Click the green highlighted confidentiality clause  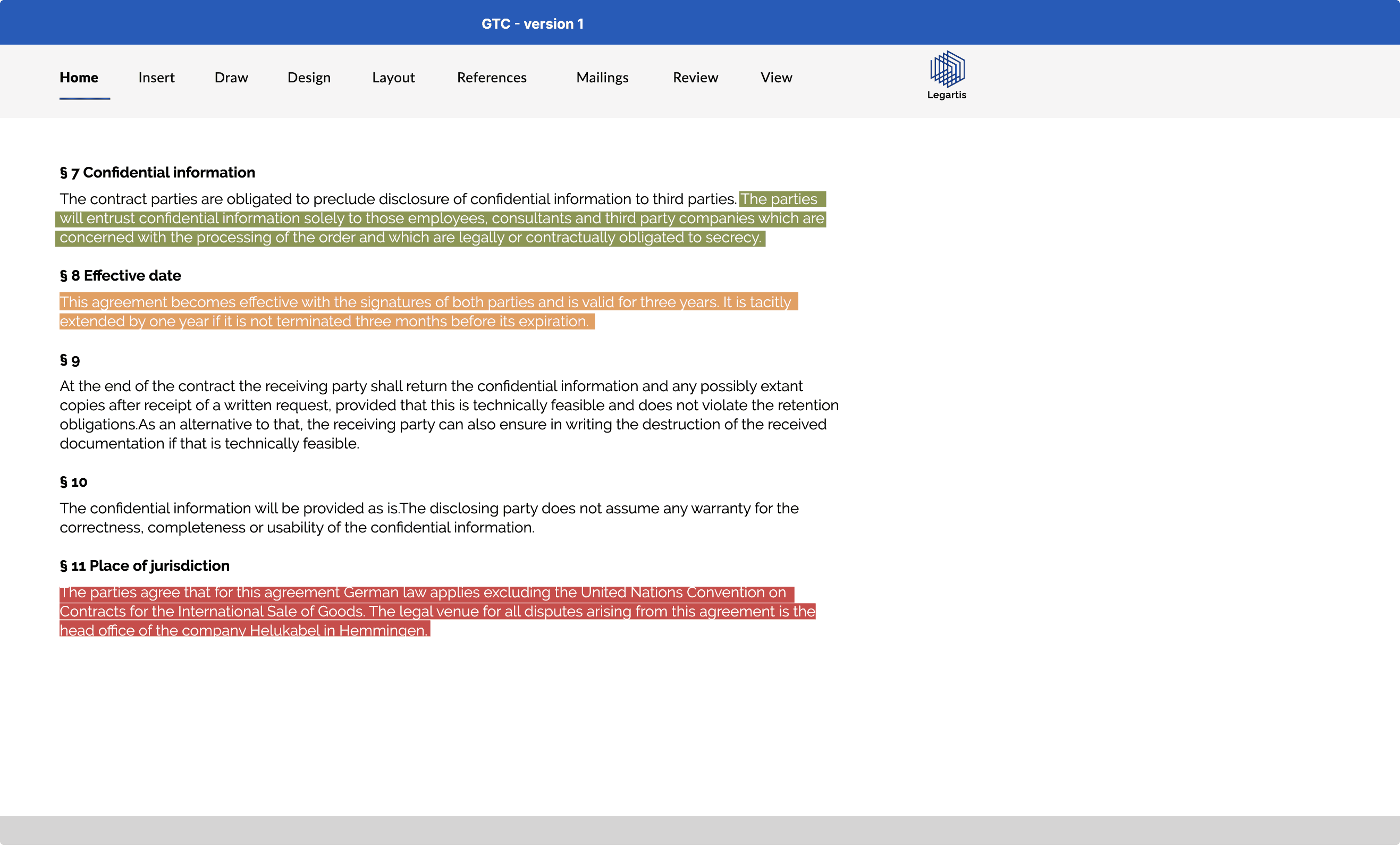[441, 219]
